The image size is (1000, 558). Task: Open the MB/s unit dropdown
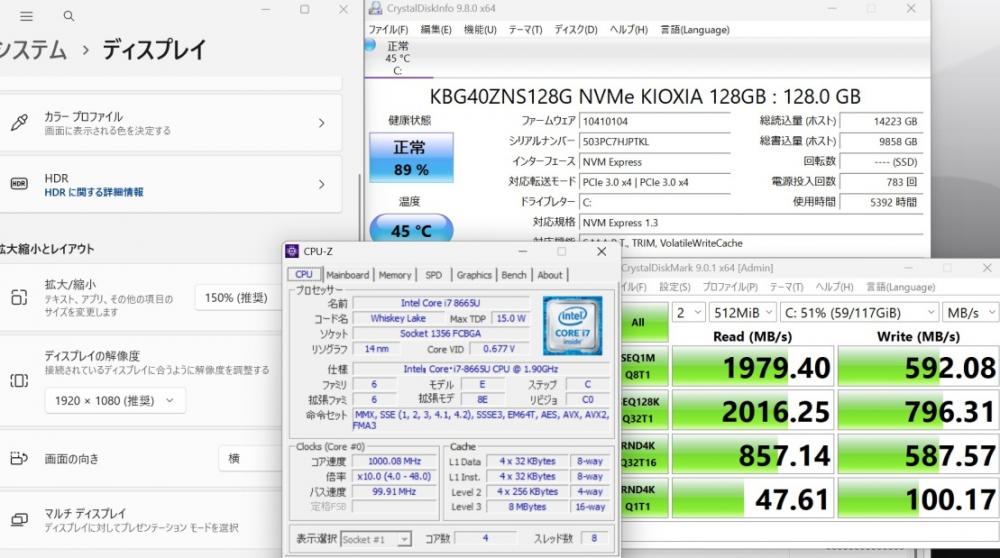click(x=971, y=312)
